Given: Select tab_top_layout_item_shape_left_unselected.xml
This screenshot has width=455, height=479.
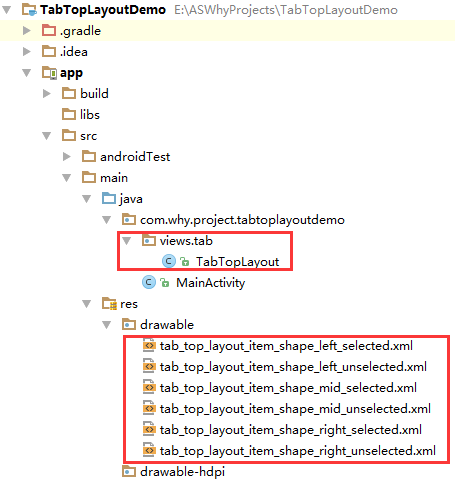Looking at the screenshot, I should 293,367.
